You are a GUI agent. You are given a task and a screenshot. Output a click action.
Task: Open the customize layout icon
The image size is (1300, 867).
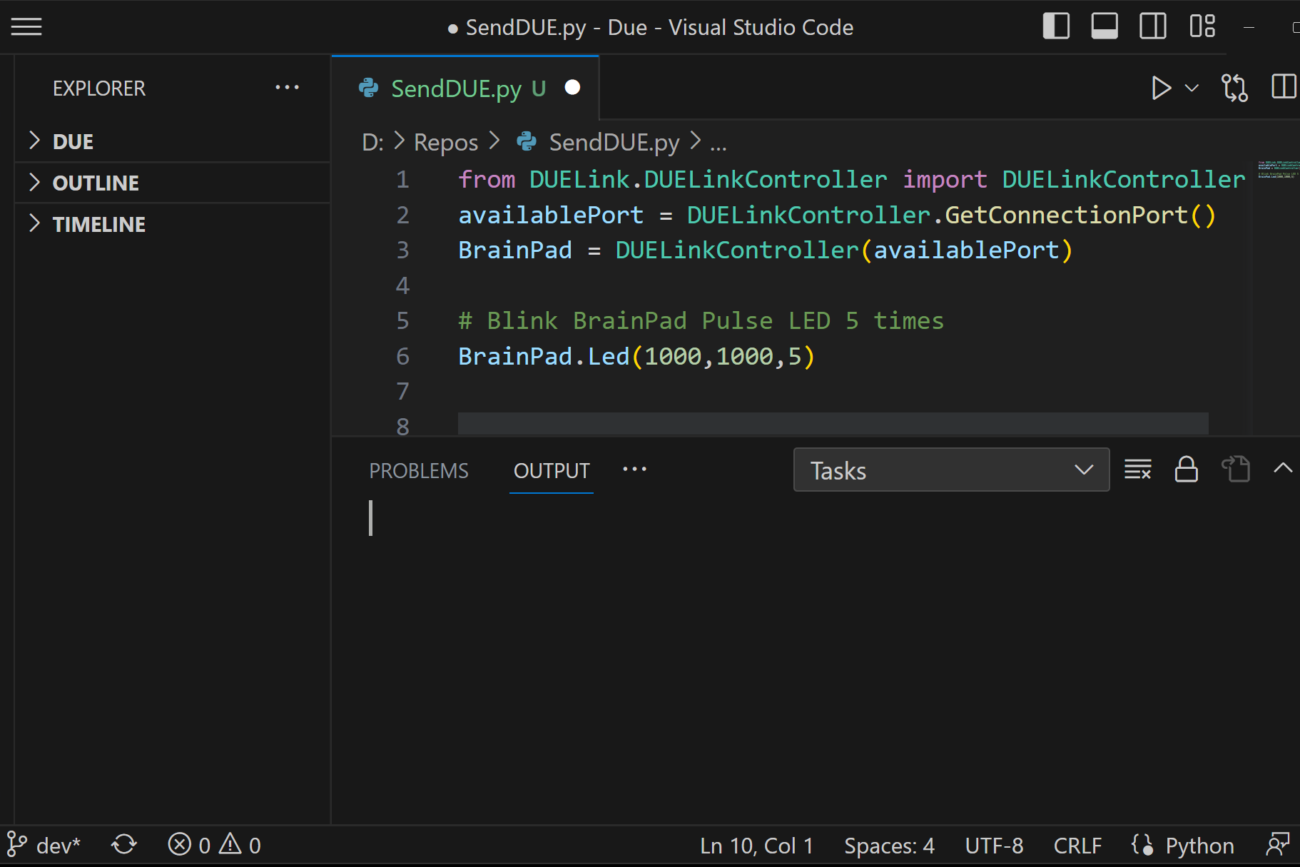pyautogui.click(x=1202, y=27)
